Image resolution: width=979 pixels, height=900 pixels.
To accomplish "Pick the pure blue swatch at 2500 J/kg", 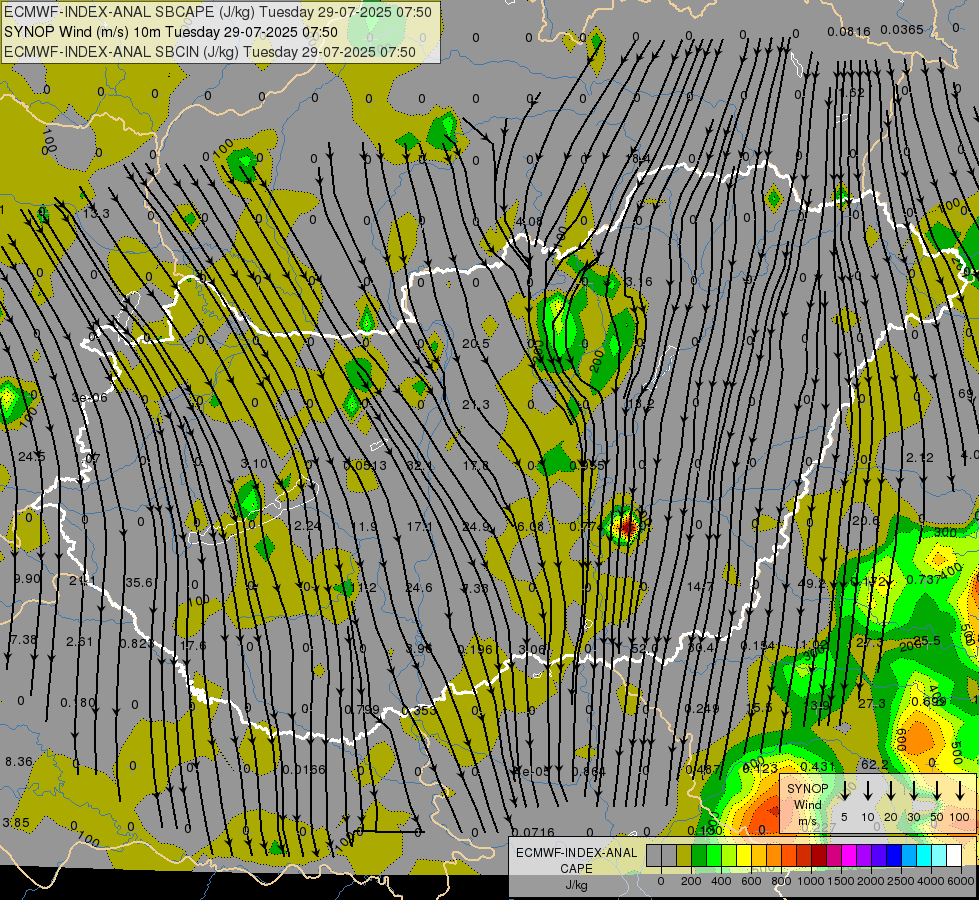I will pos(893,856).
